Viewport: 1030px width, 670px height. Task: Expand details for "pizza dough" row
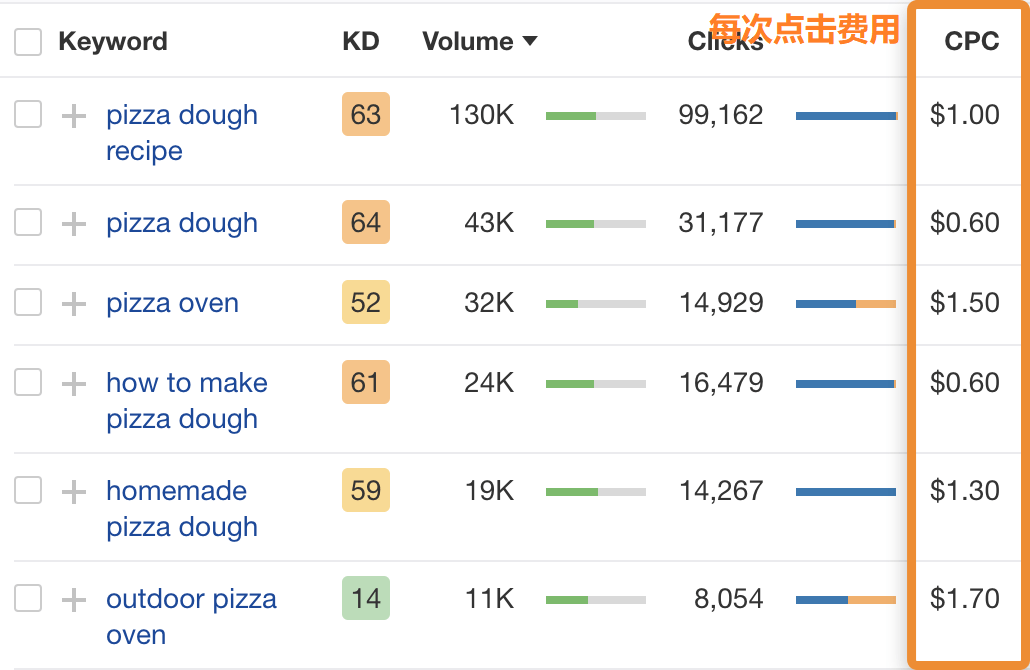pos(72,223)
